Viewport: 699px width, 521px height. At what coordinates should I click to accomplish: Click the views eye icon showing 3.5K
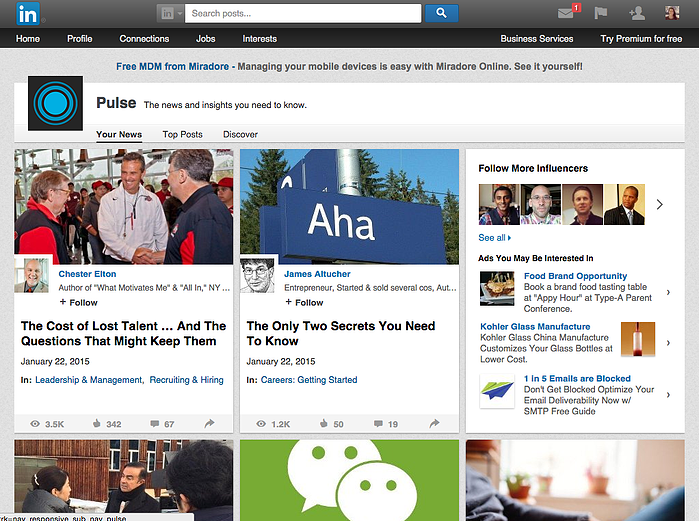point(35,424)
